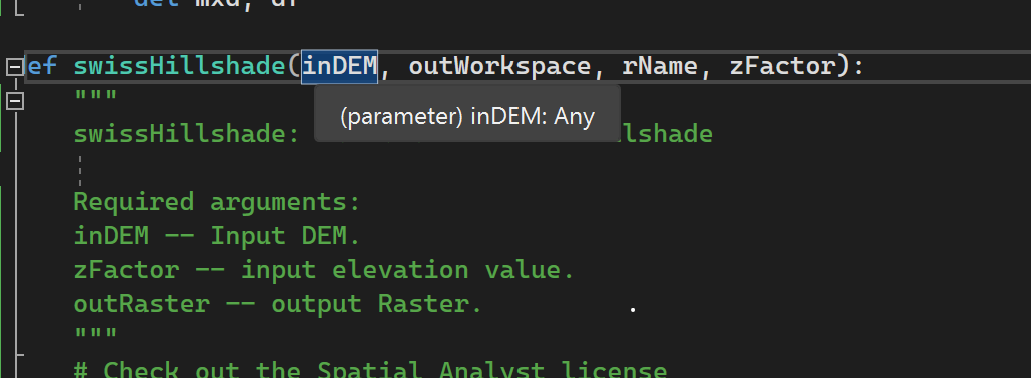The image size is (1032, 378).
Task: Click the 'inDEM -- Input DEM.' line
Action: 217,236
